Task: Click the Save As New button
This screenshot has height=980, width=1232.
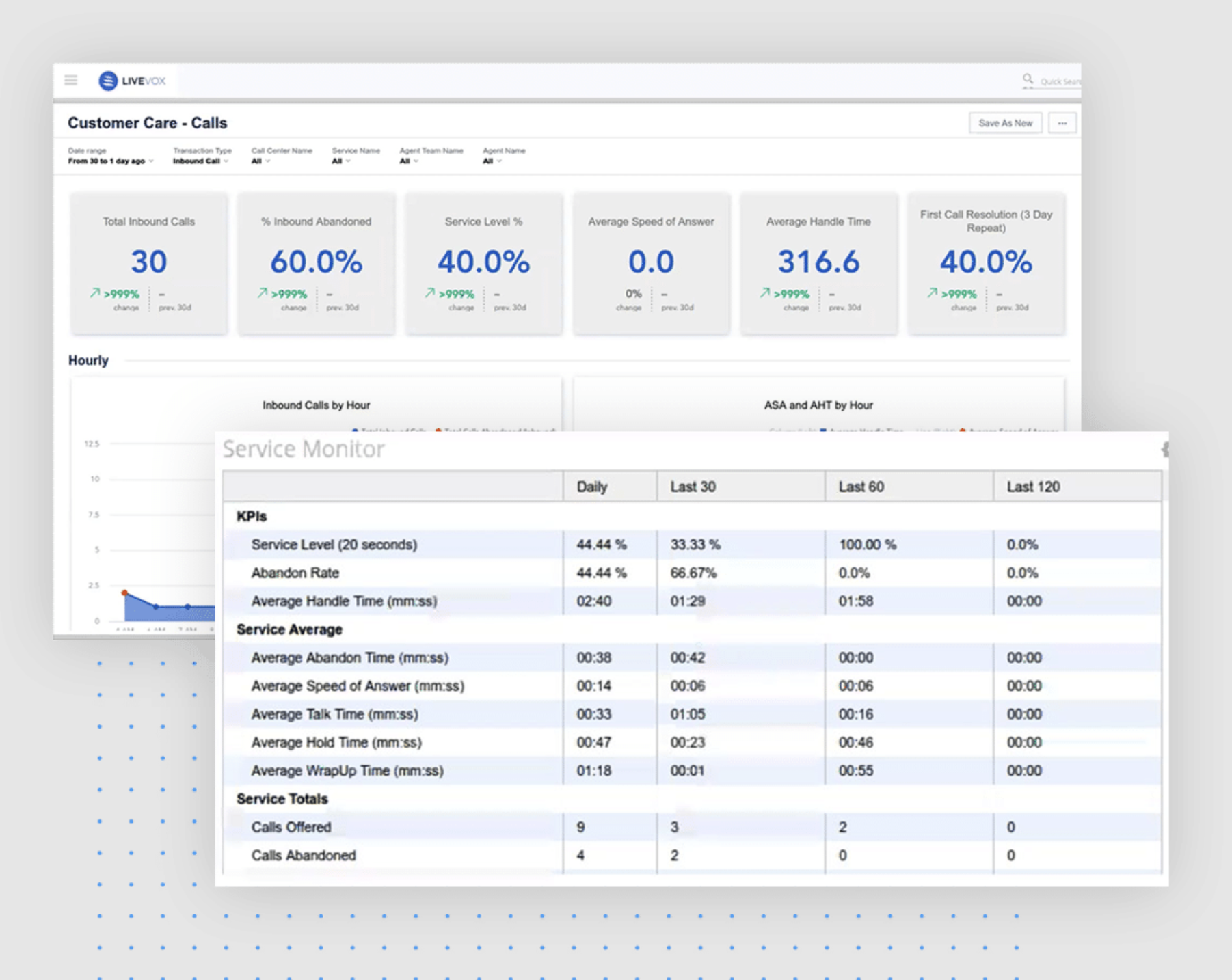Action: [1004, 123]
